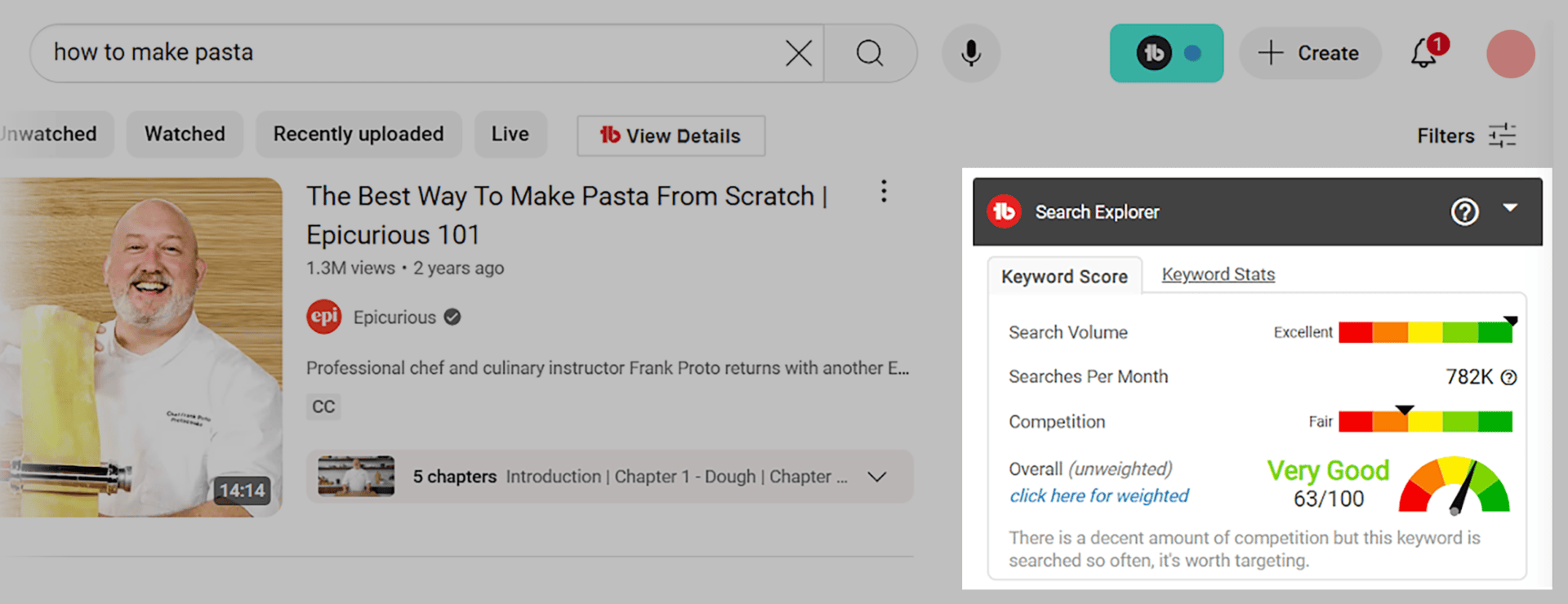Viewport: 1568px width, 604px height.
Task: Select the Recently uploaded chip
Action: coord(359,134)
